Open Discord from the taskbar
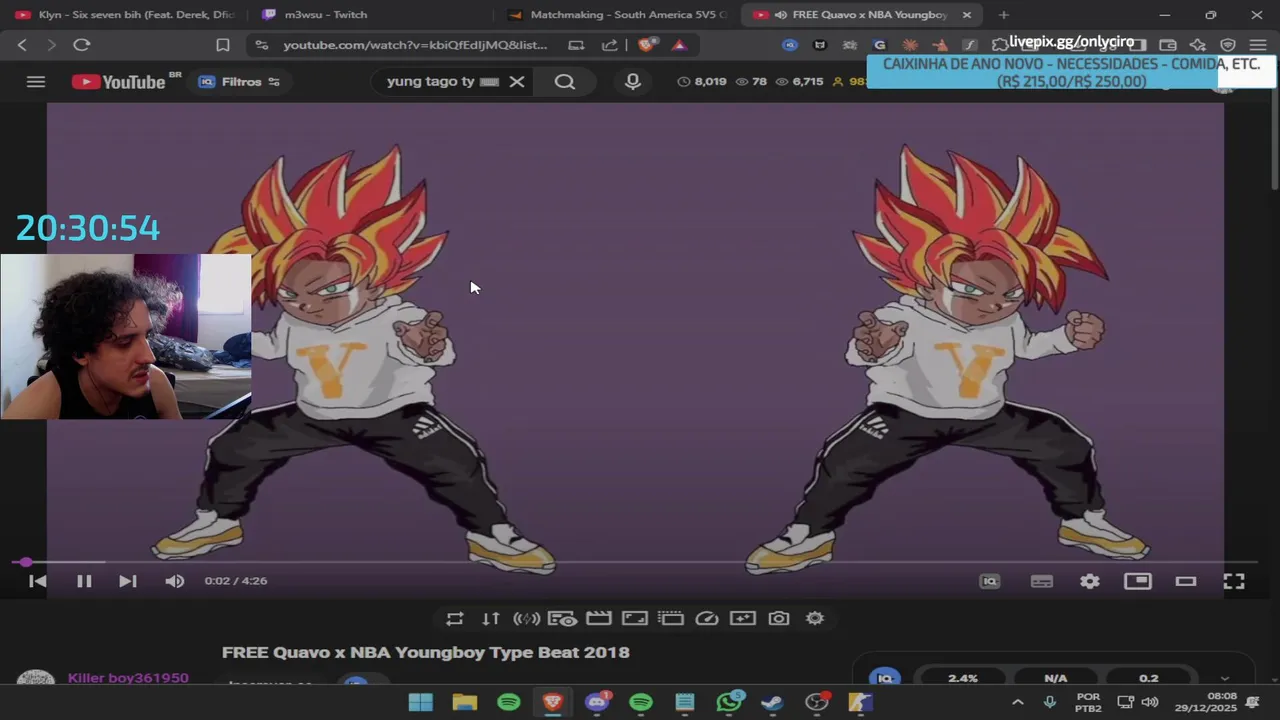This screenshot has width=1280, height=720. click(x=597, y=702)
